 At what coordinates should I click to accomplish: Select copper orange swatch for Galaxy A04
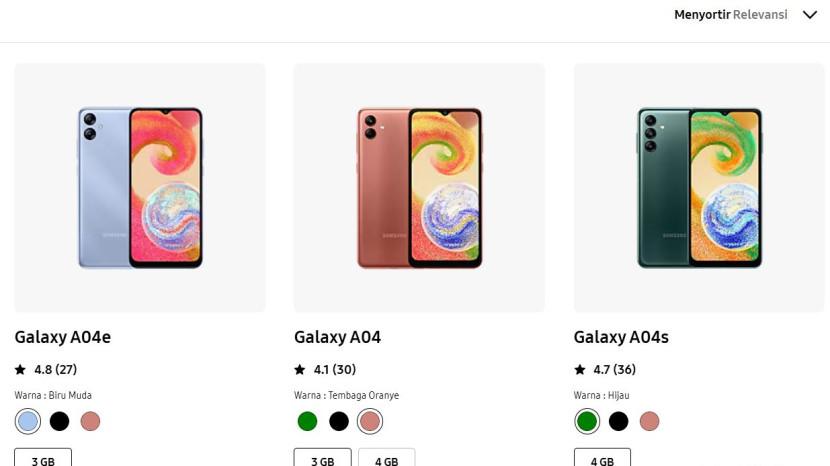point(370,421)
